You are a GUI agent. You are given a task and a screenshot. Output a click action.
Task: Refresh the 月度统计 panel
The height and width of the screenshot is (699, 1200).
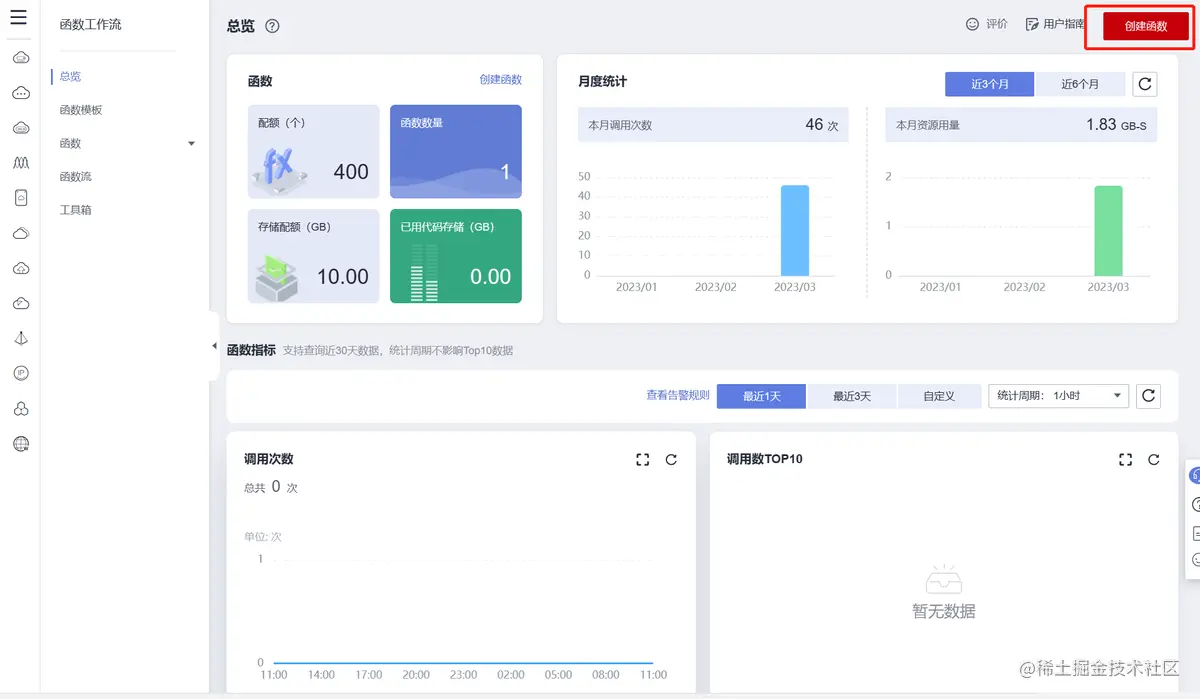click(1145, 84)
